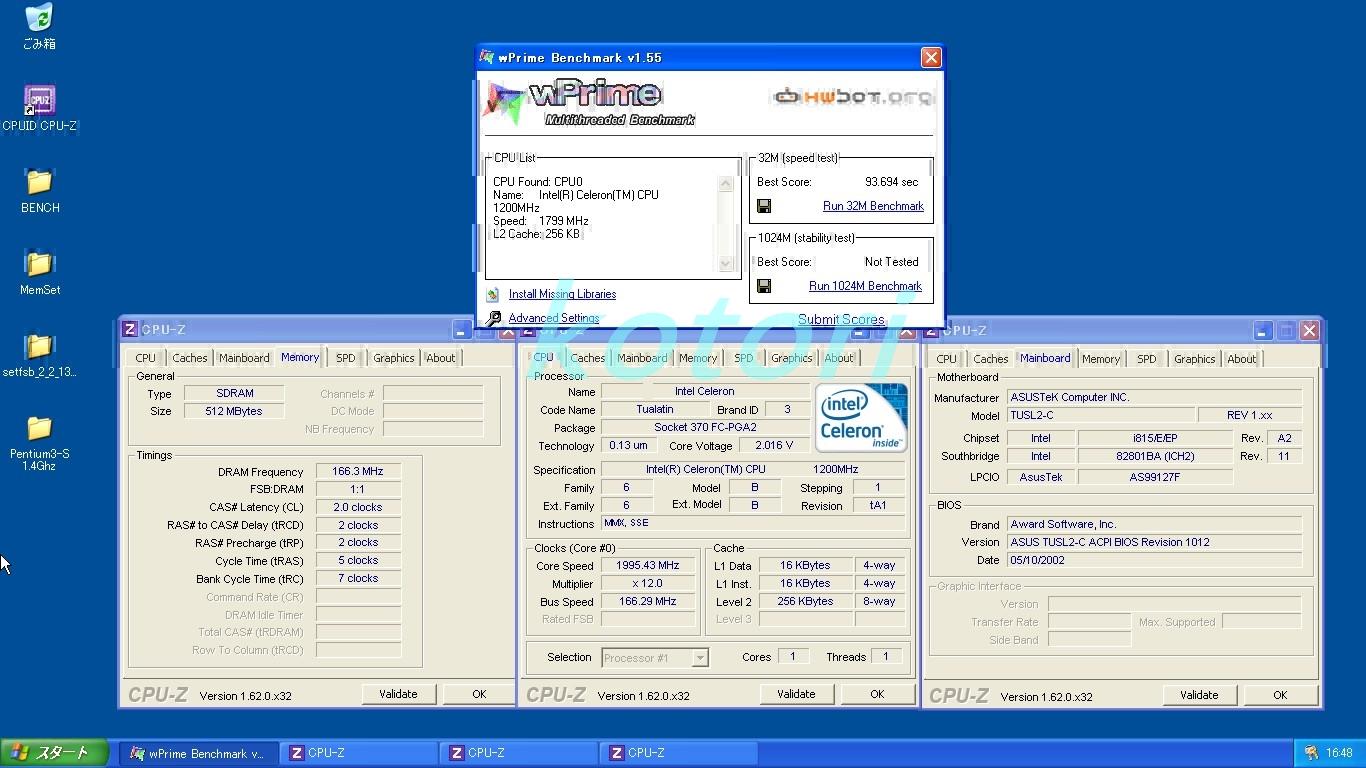This screenshot has height=768, width=1366.
Task: Select Memory tab in the Mainboard window
Action: click(x=1101, y=359)
